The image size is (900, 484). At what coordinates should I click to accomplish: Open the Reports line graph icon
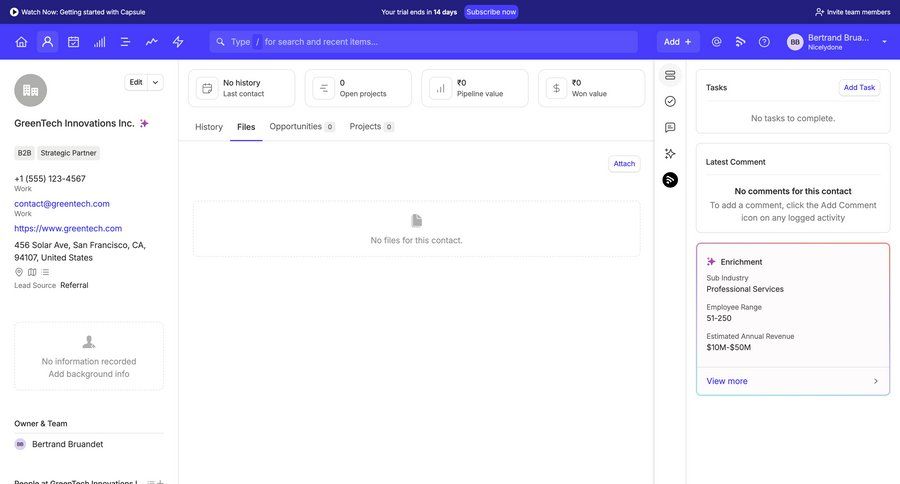pyautogui.click(x=151, y=42)
